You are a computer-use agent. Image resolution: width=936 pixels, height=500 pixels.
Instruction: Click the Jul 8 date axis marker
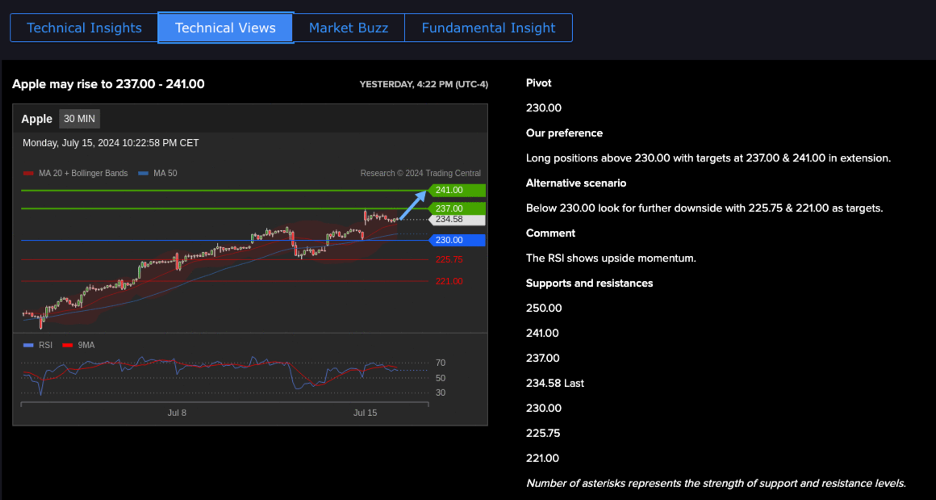[177, 412]
